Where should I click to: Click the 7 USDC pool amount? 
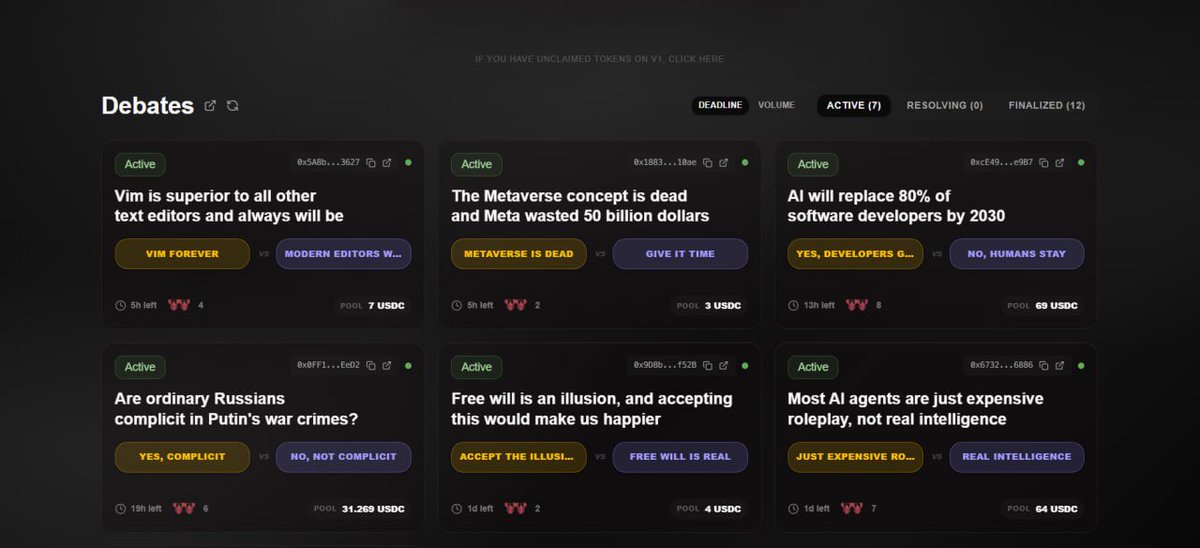tap(387, 305)
